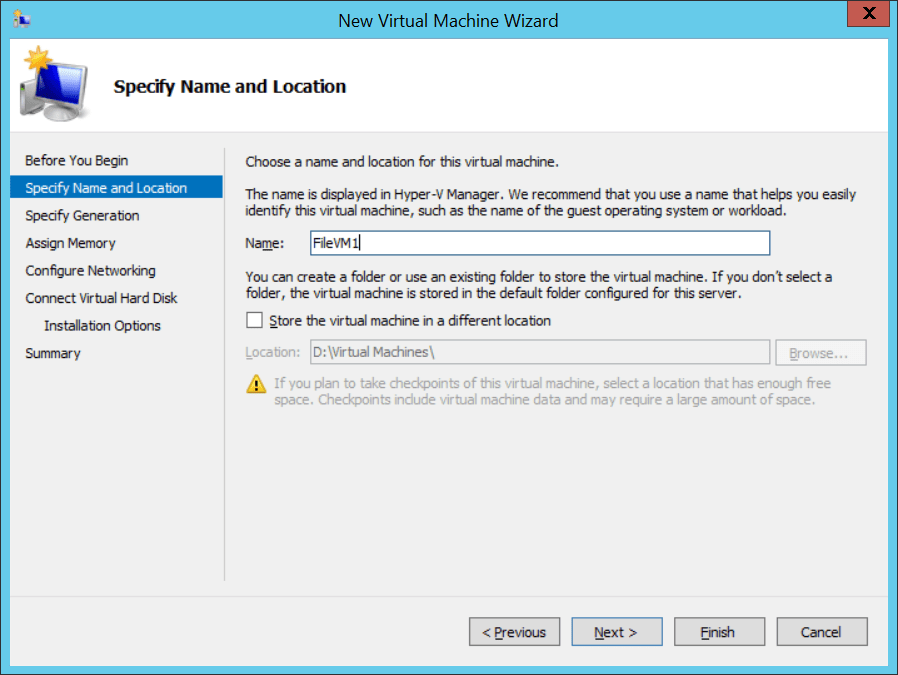Open the Configure Networking step
Image resolution: width=898 pixels, height=675 pixels.
coord(90,270)
